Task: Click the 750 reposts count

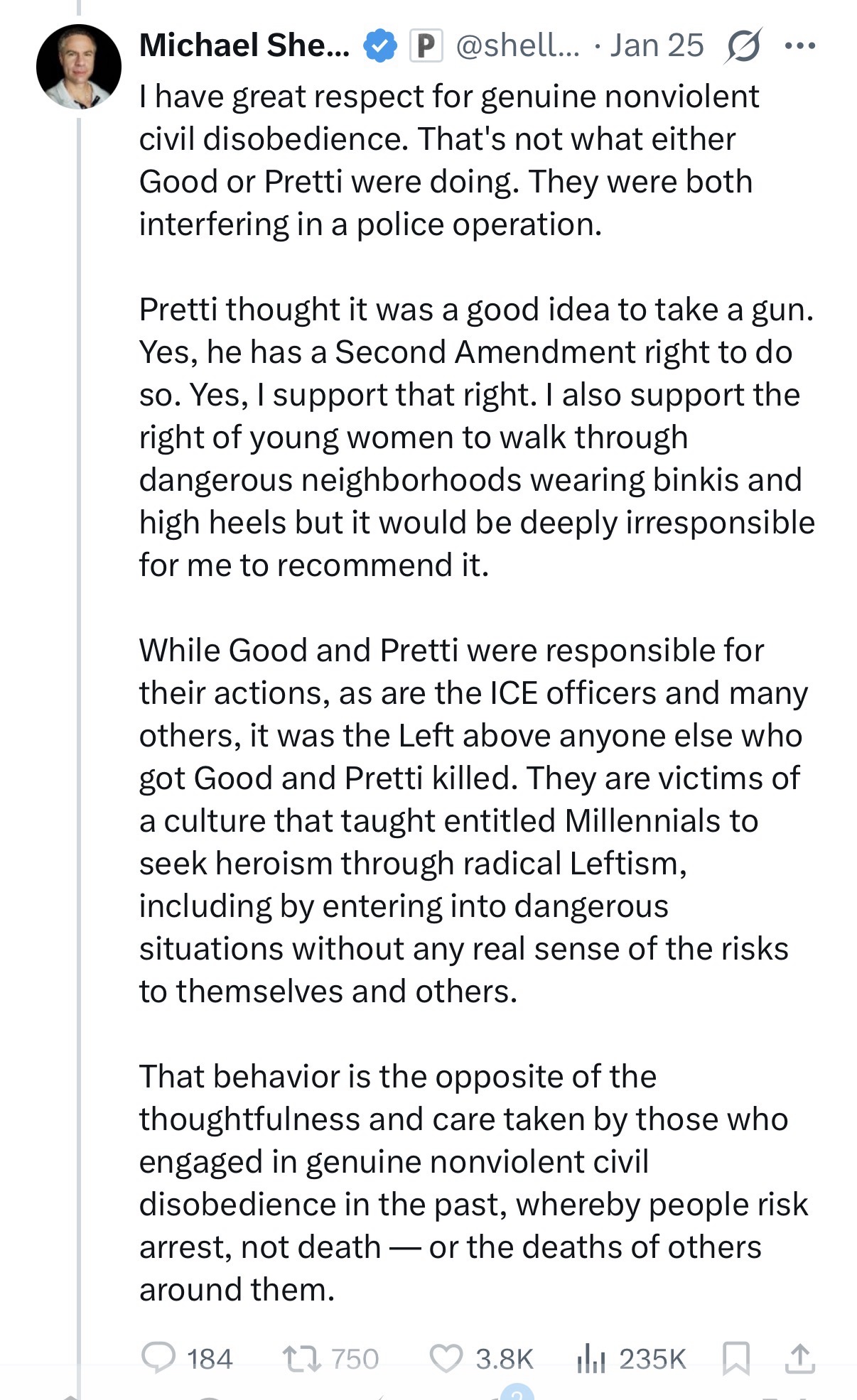Action: 355,1359
